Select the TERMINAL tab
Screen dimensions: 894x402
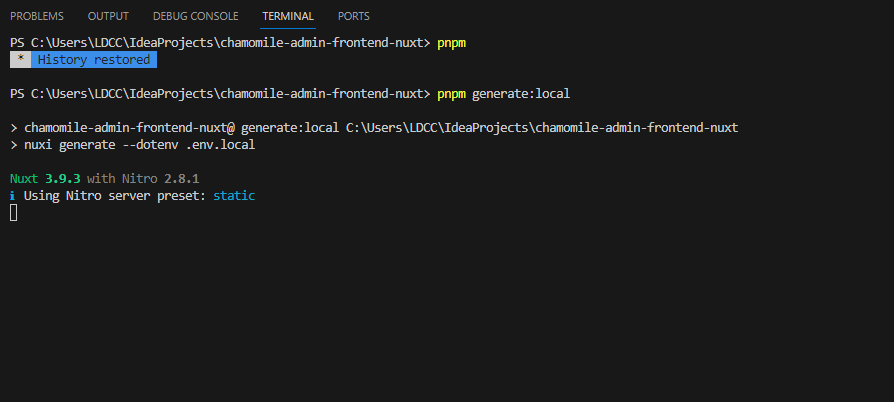coord(288,17)
